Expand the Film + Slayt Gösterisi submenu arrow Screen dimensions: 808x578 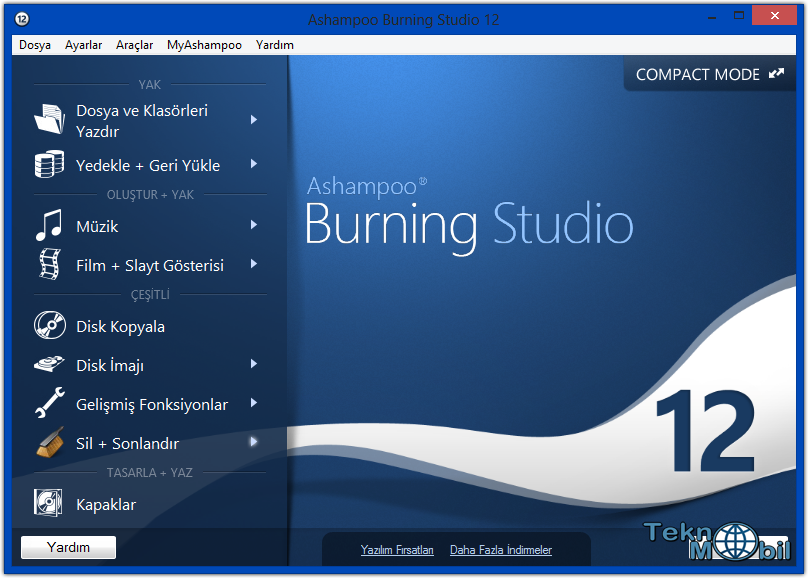pos(254,264)
